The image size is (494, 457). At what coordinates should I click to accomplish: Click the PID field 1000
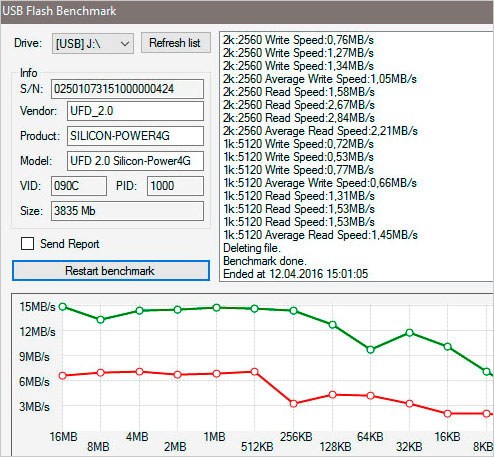(175, 186)
